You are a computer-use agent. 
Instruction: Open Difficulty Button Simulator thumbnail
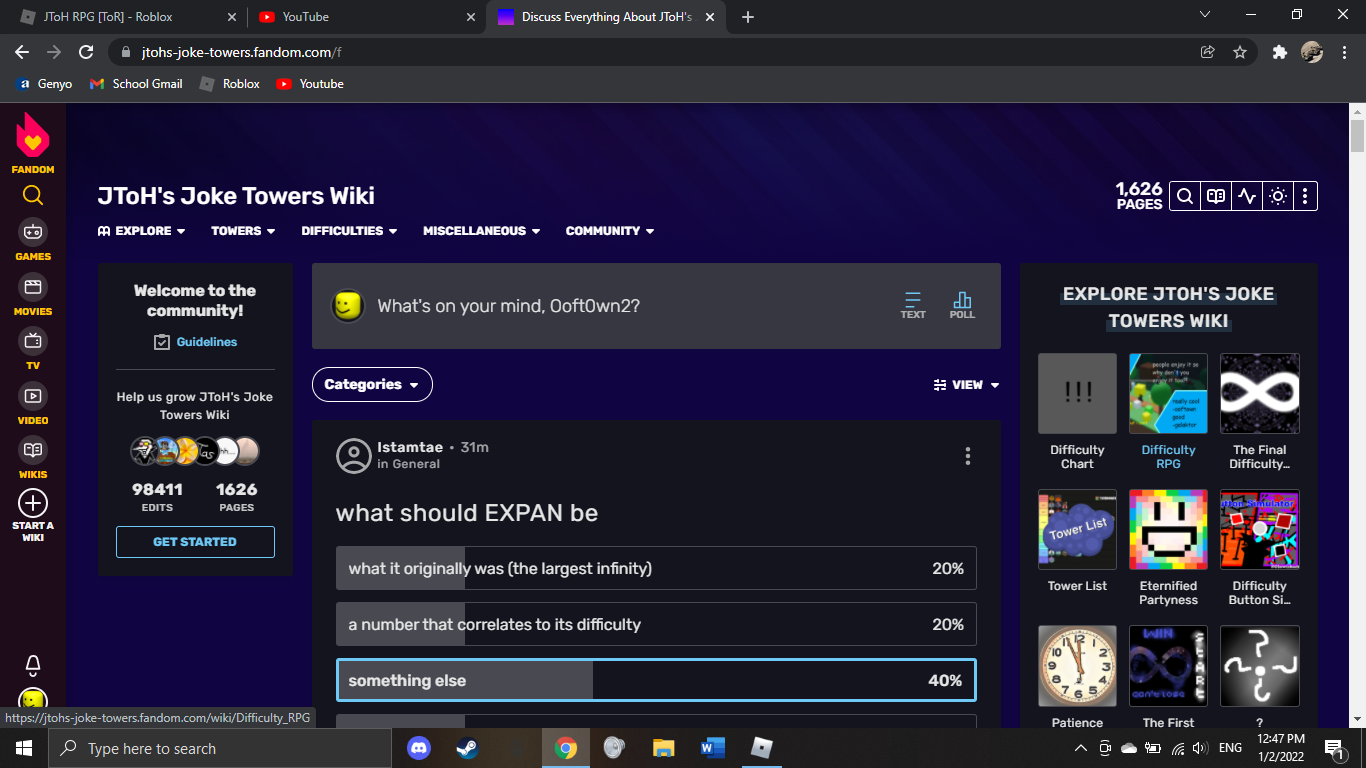coord(1260,530)
